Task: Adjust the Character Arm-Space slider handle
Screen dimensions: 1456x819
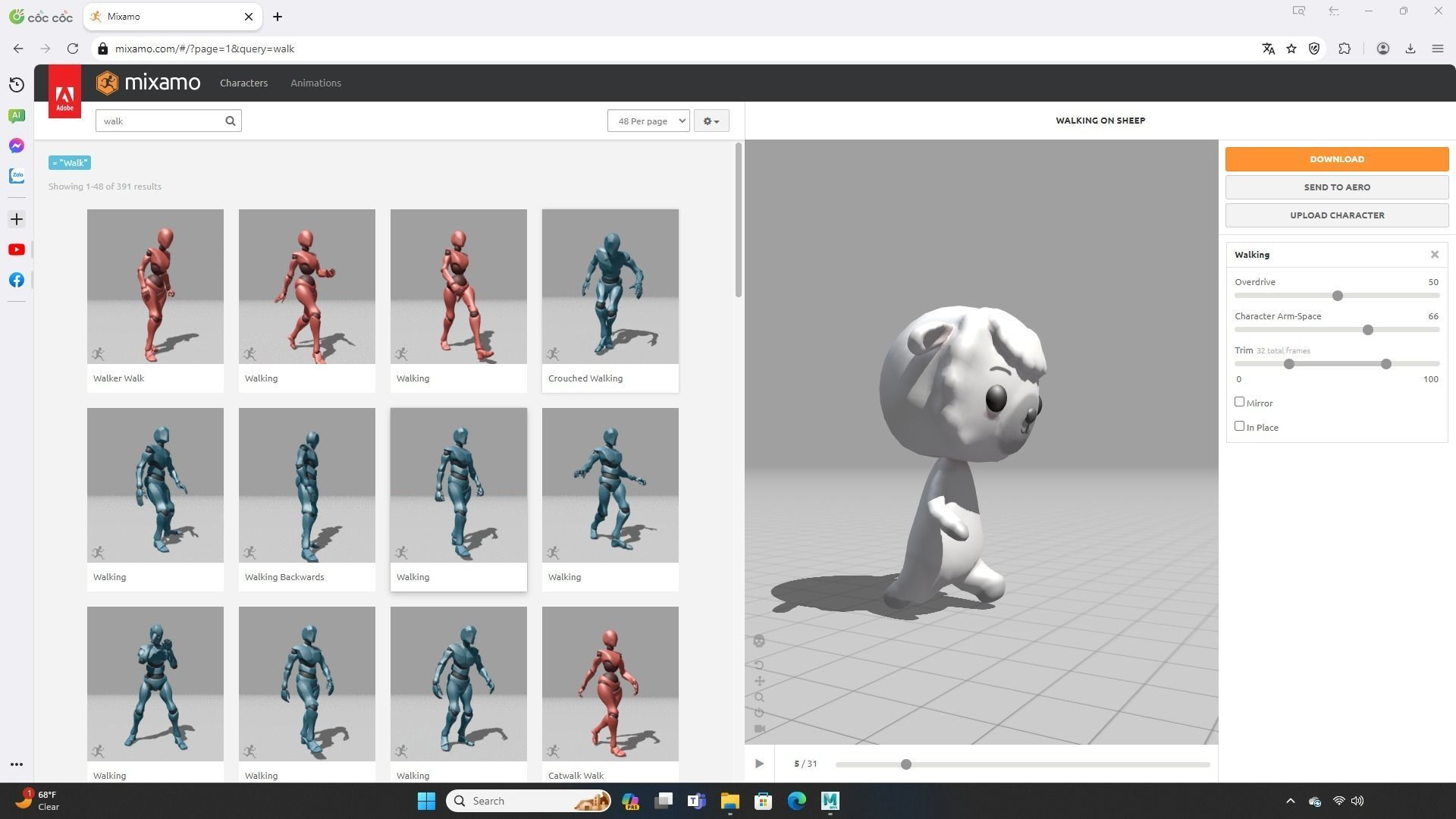Action: click(x=1367, y=330)
